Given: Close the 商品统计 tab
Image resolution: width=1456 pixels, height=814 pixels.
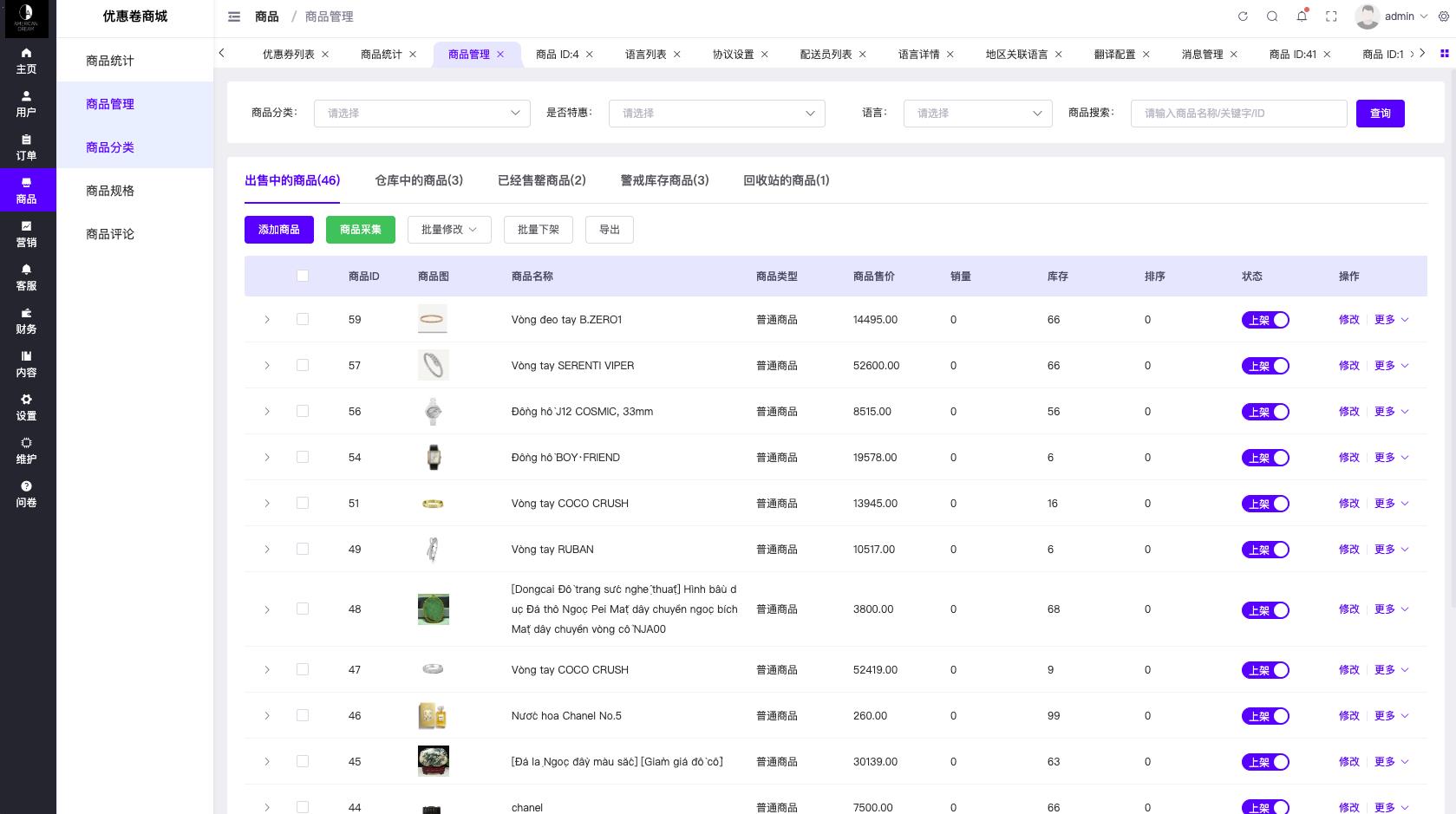Looking at the screenshot, I should [x=413, y=55].
